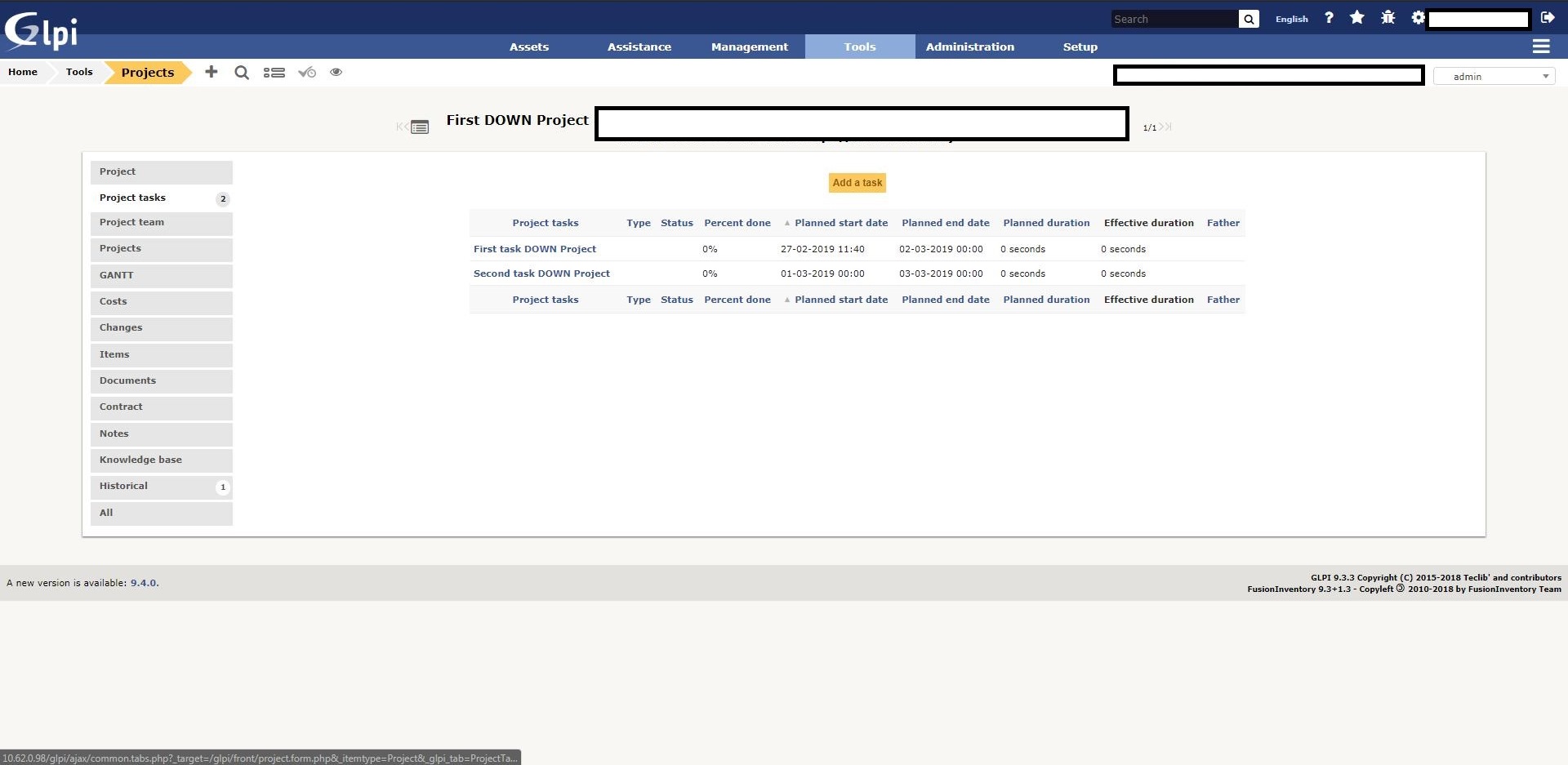The width and height of the screenshot is (1568, 765).
Task: Switch to the GANTT tab
Action: click(x=162, y=276)
